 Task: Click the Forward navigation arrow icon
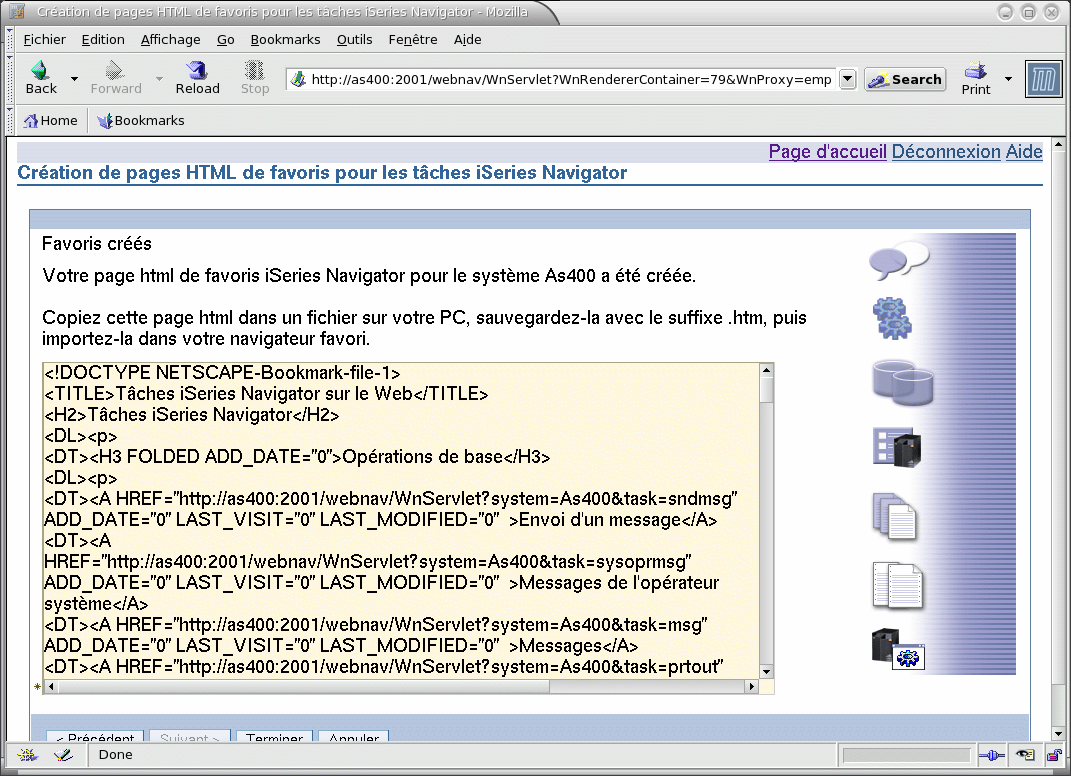coord(114,70)
